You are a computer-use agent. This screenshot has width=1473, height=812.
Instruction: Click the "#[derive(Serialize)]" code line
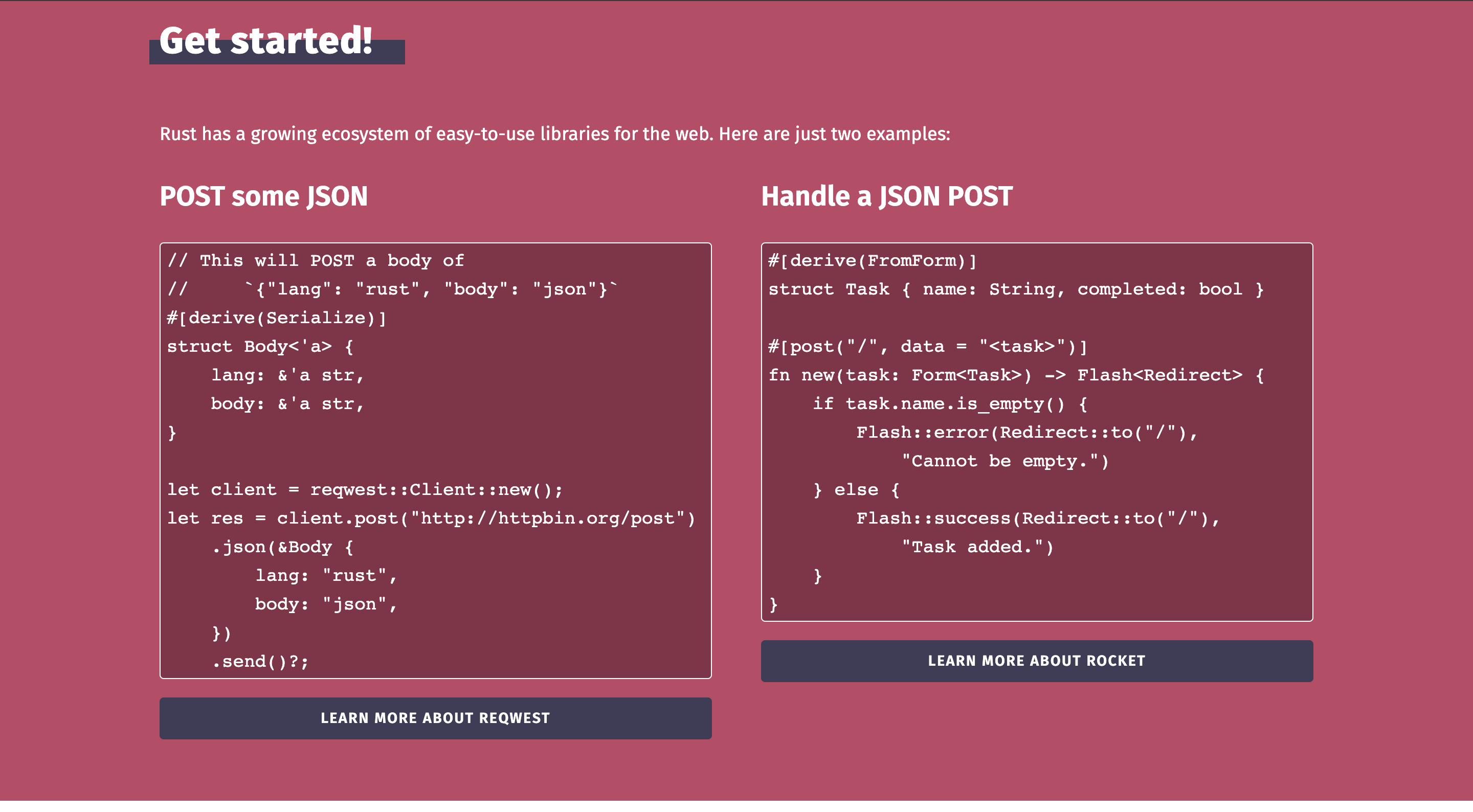[277, 318]
